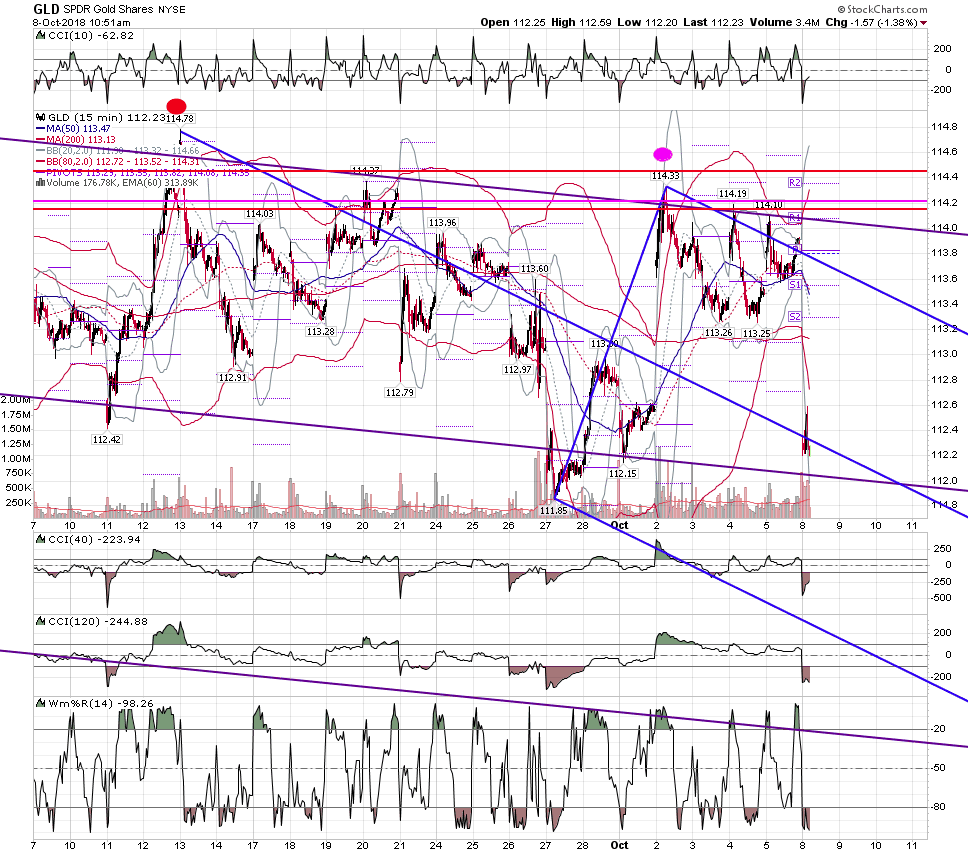Select the magenta oval marker above 114.33
This screenshot has height=850, width=968.
[x=662, y=154]
